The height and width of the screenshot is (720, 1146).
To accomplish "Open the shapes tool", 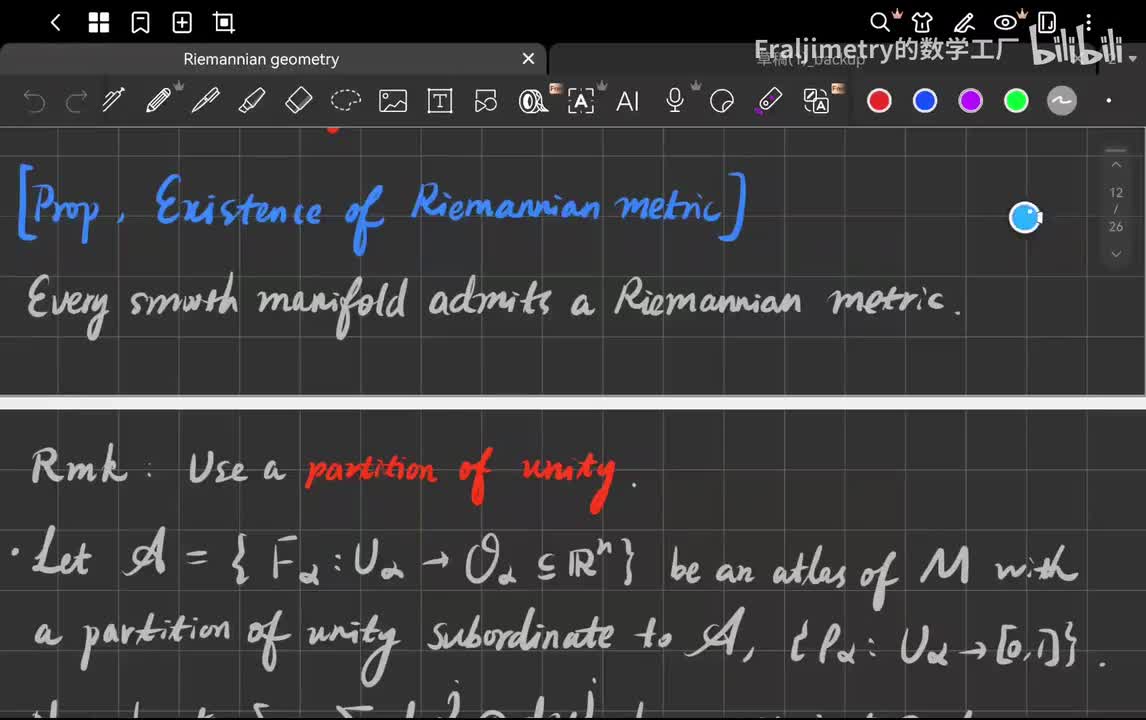I will coord(485,101).
